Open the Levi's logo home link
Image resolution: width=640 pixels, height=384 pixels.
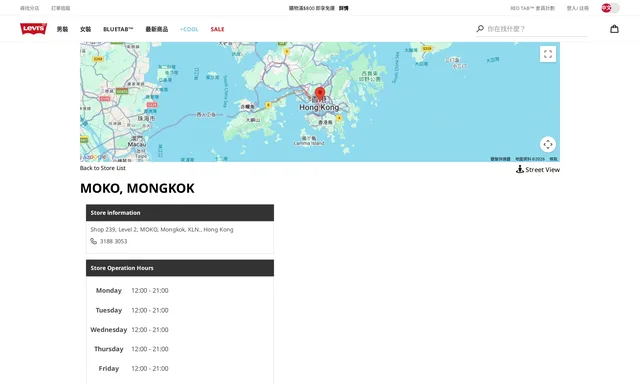(33, 29)
